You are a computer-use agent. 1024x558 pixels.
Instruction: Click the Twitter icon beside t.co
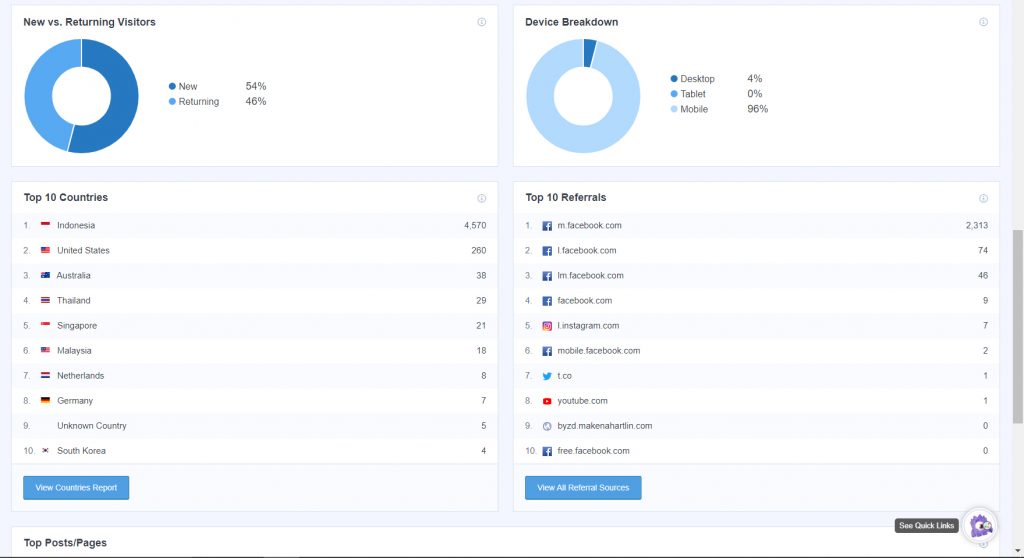547,376
